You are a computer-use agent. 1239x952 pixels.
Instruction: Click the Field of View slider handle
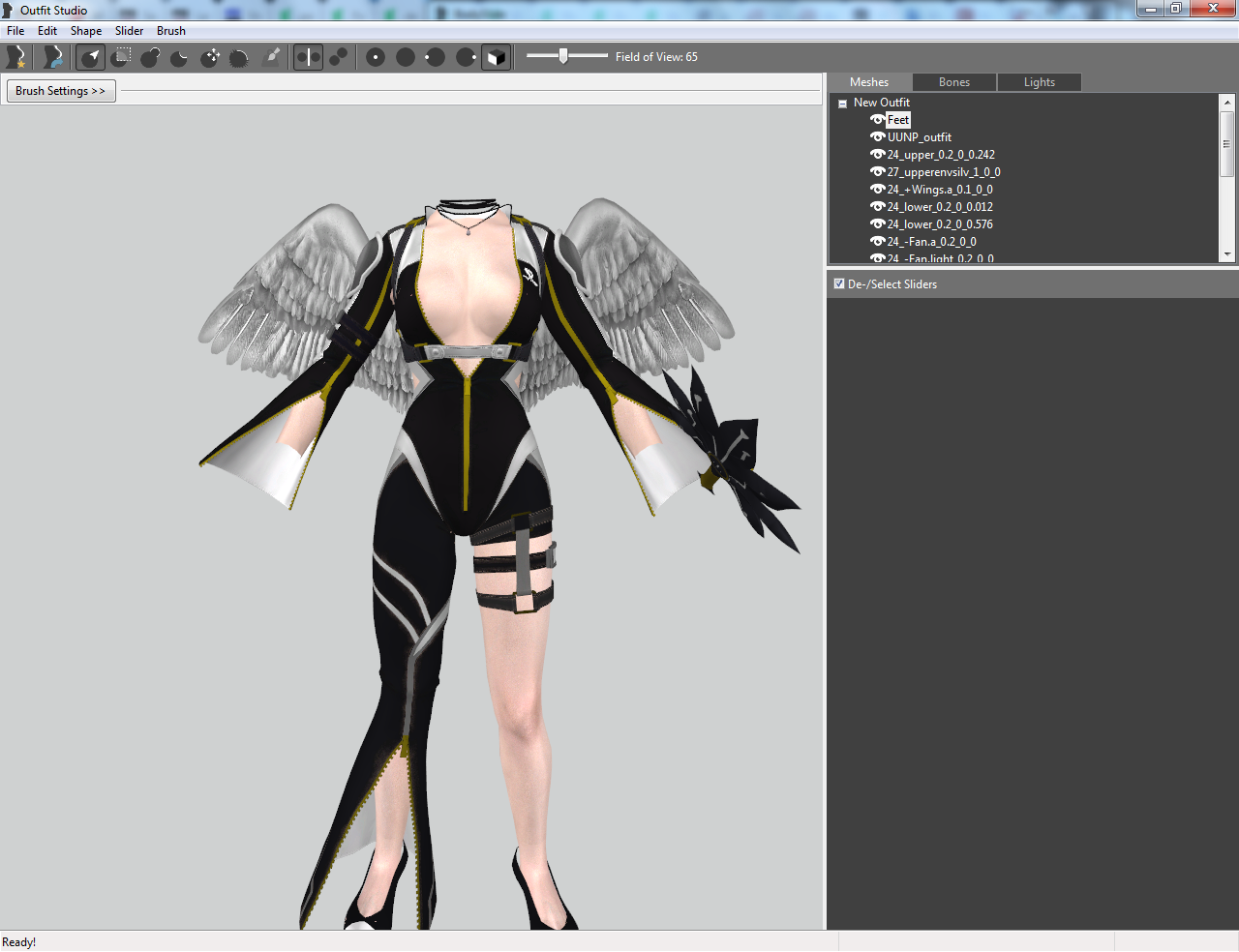click(x=563, y=56)
